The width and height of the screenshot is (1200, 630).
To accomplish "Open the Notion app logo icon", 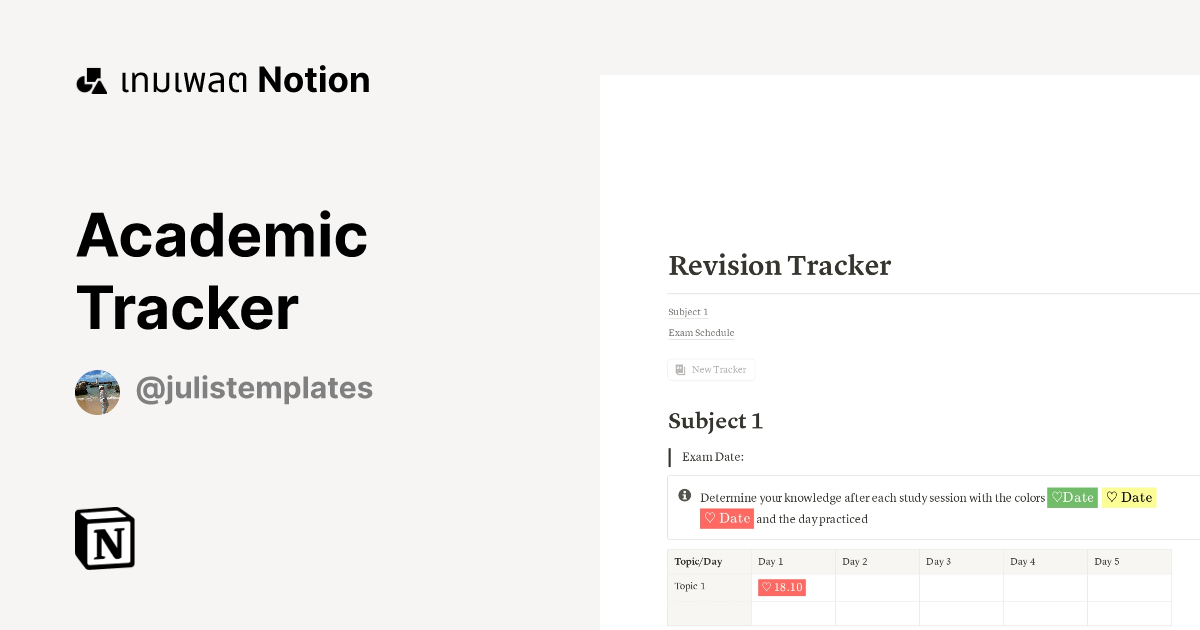I will [104, 538].
